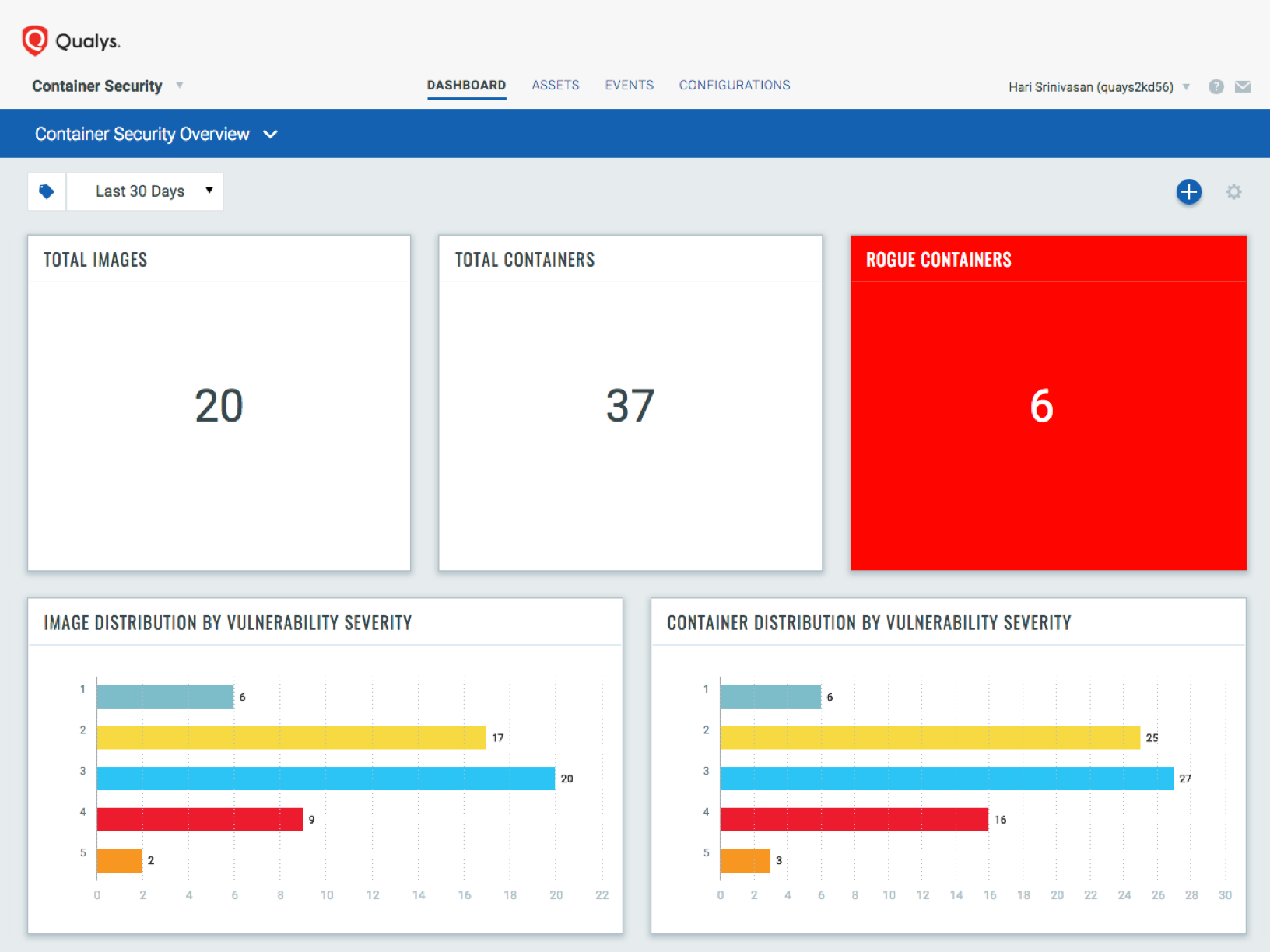Click the red severity 4 bar in container chart

(854, 820)
